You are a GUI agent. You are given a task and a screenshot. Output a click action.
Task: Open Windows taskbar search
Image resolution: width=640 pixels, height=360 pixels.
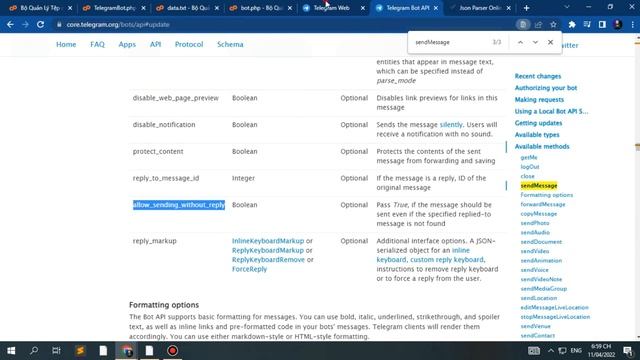coord(34,351)
